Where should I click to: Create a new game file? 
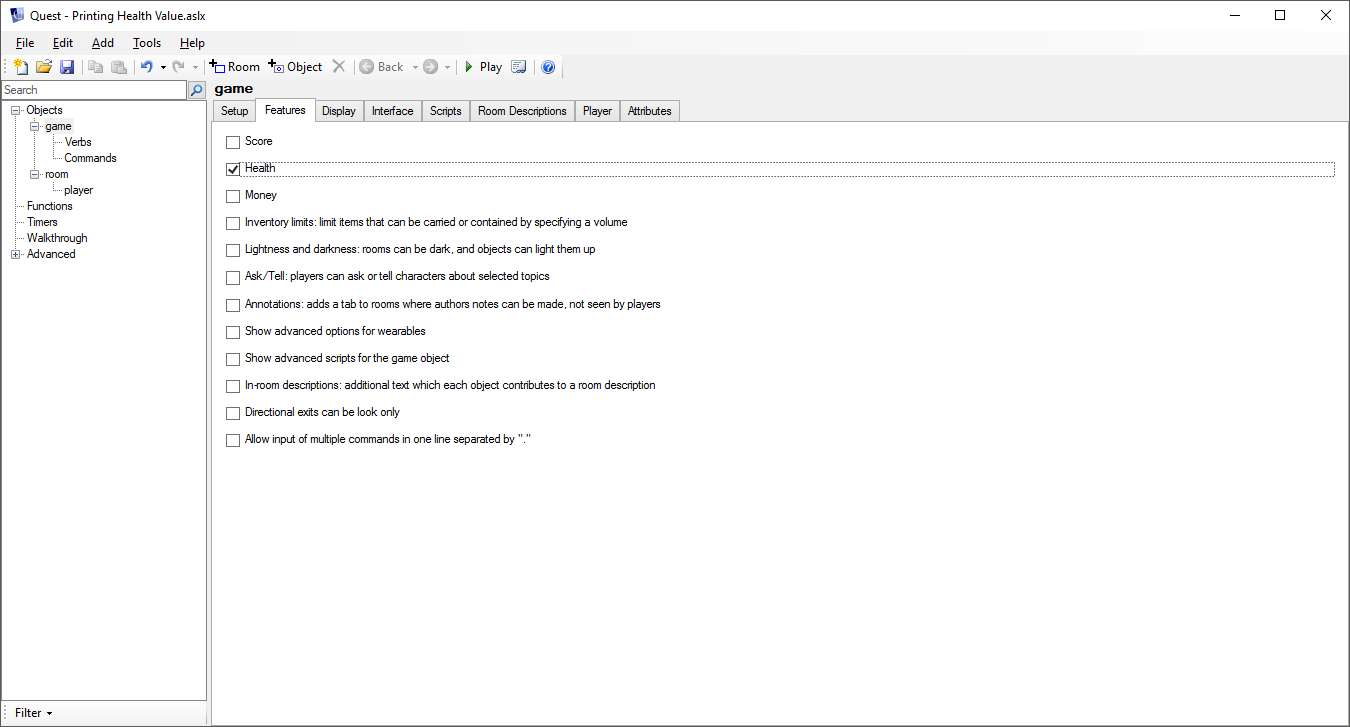21,67
